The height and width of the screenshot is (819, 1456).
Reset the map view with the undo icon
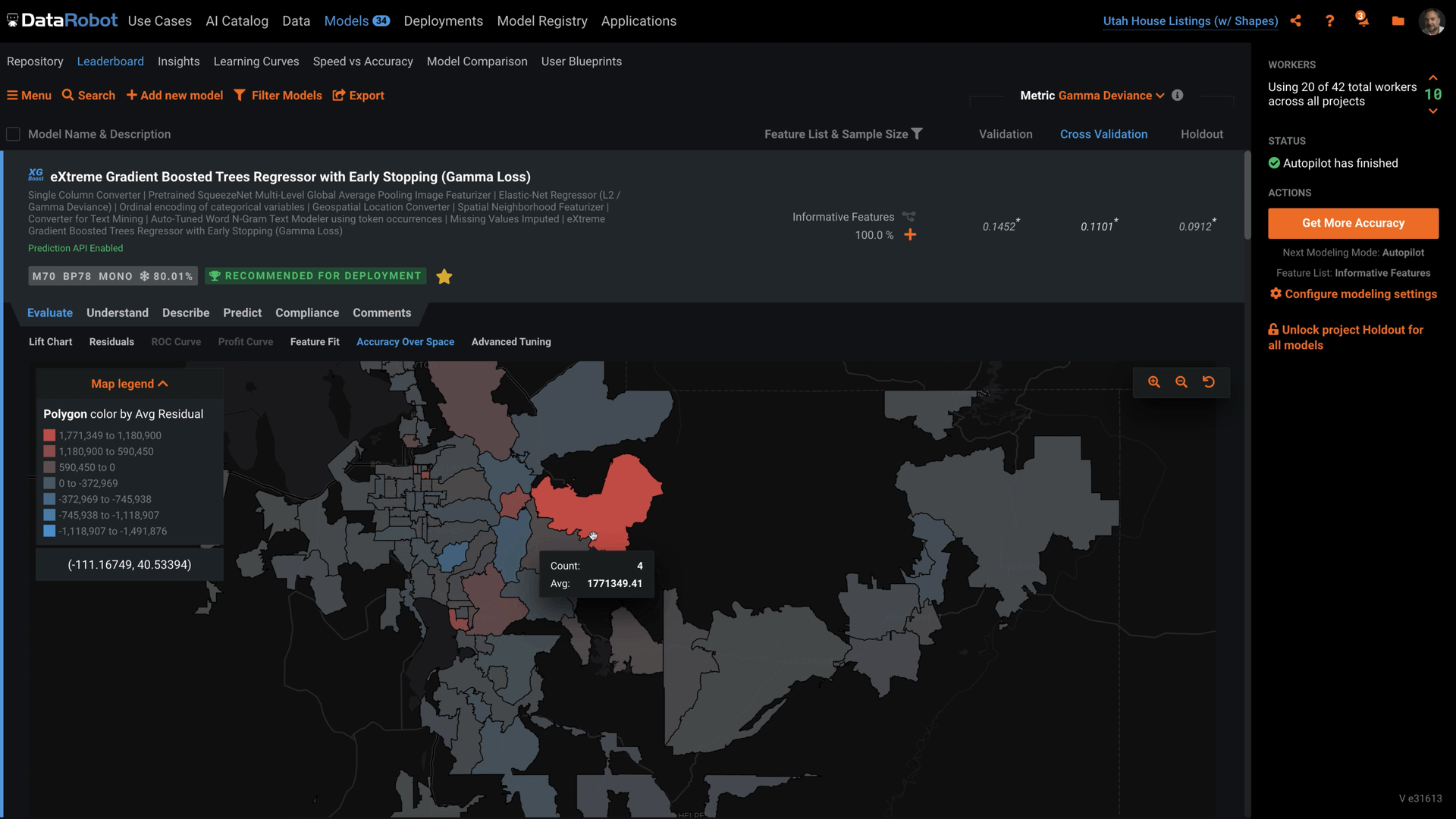1209,382
